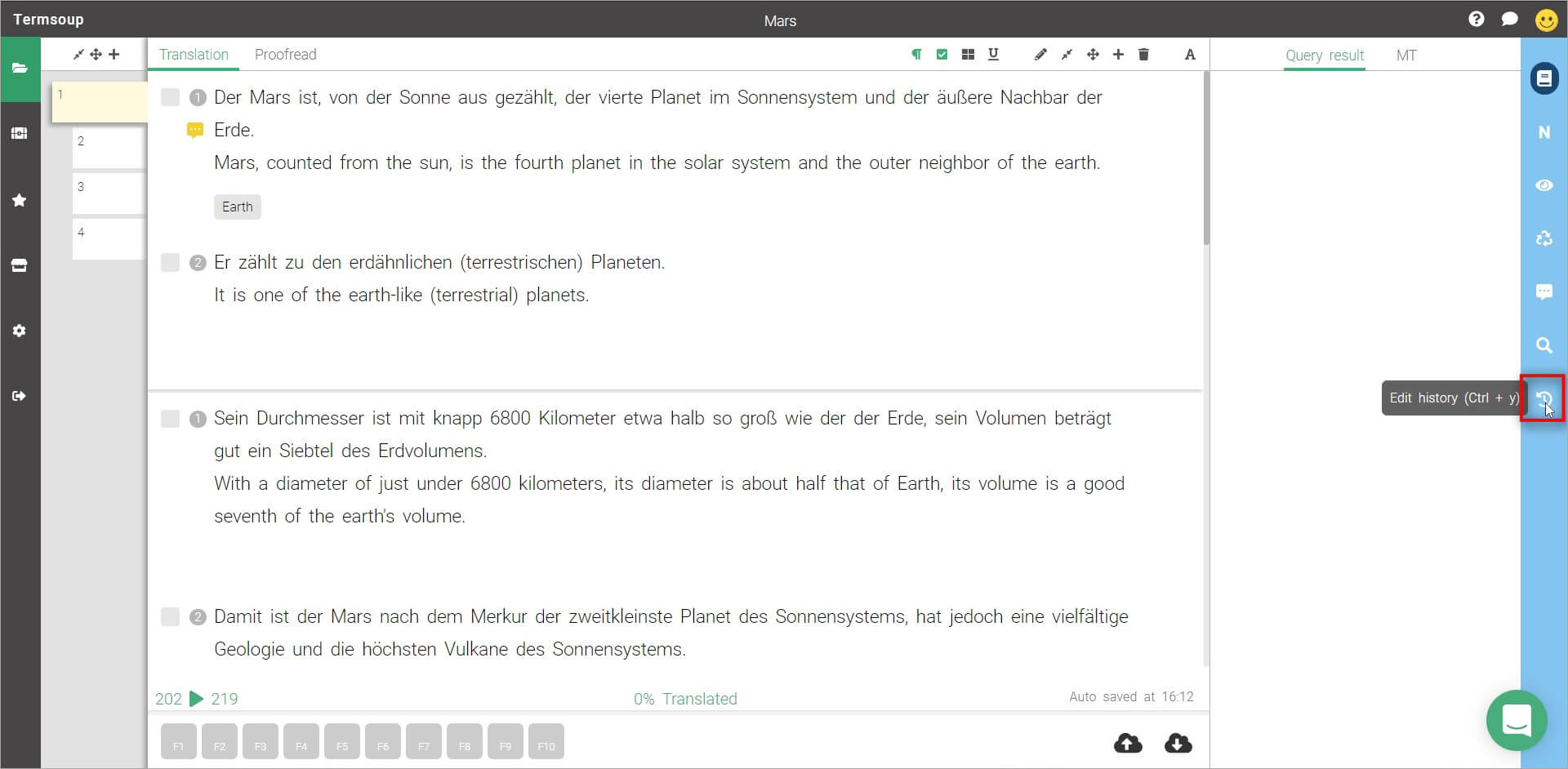Click '0% Translated' progress text
Image resolution: width=1568 pixels, height=769 pixels.
pos(685,699)
